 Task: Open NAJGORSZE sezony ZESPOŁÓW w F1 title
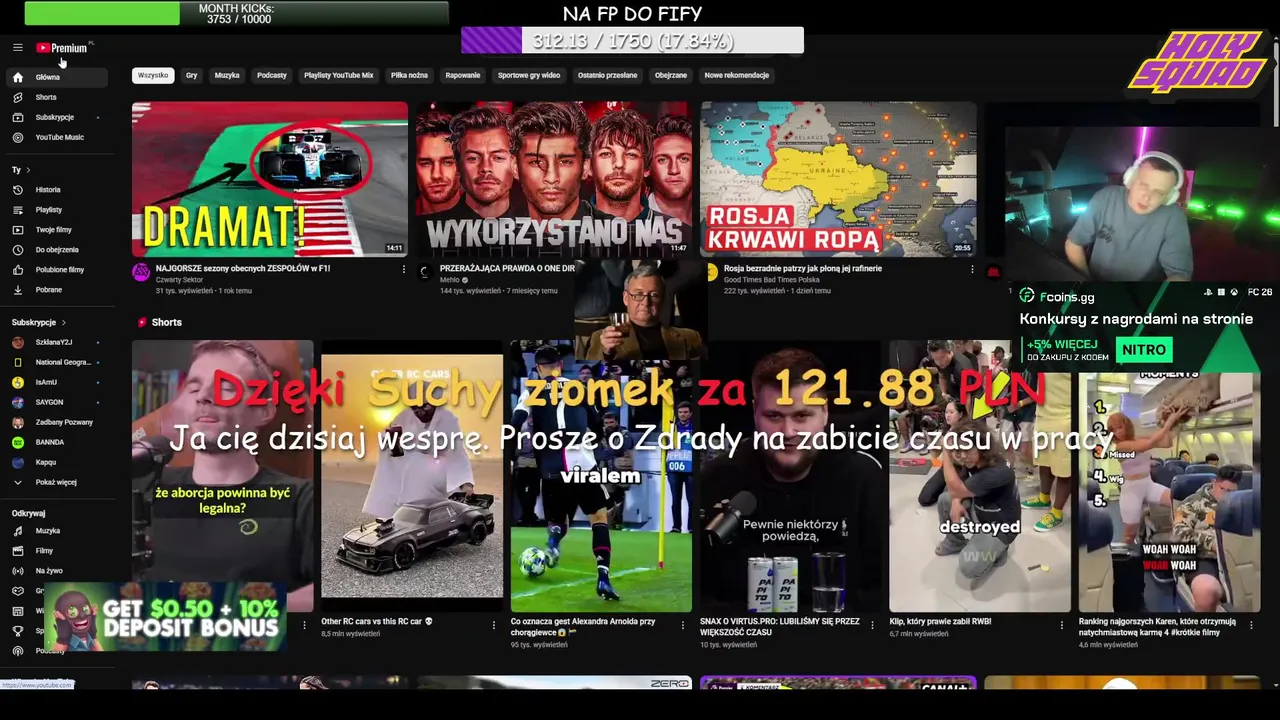pyautogui.click(x=243, y=268)
